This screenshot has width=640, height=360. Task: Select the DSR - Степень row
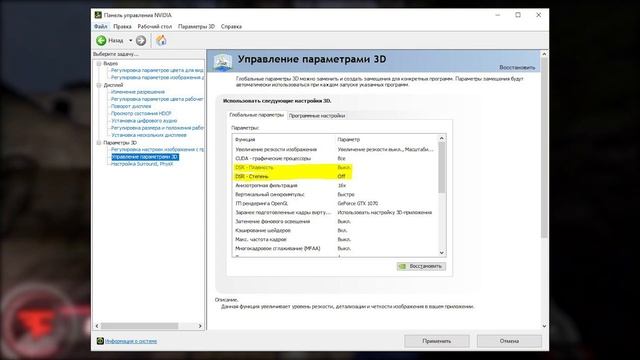coord(335,176)
